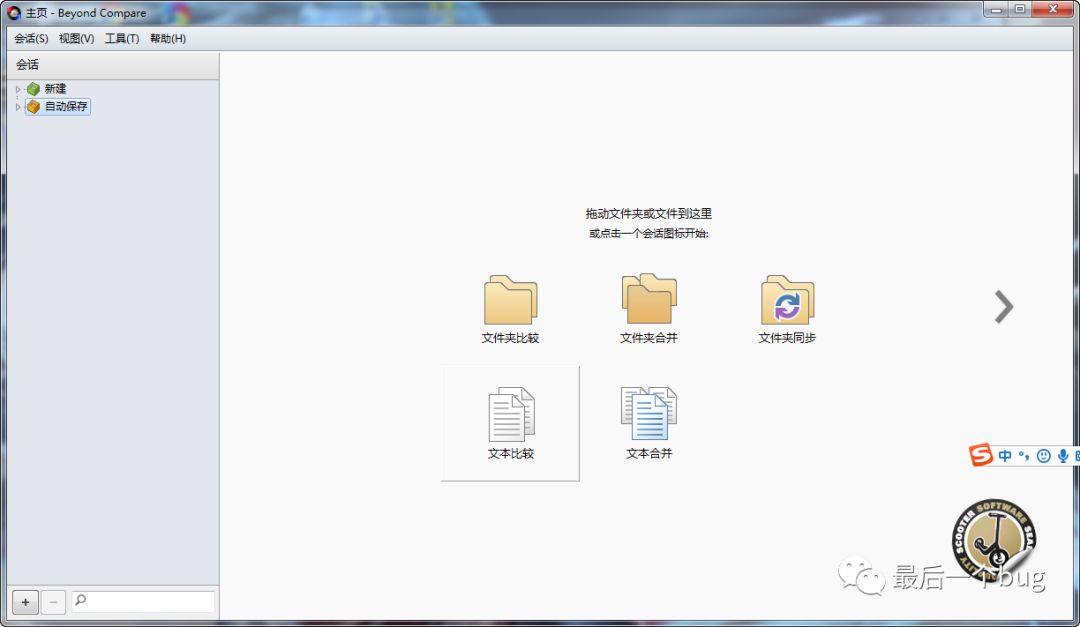Click the IME microphone voice input icon
Screen dimensions: 1080x627
[x=1062, y=456]
